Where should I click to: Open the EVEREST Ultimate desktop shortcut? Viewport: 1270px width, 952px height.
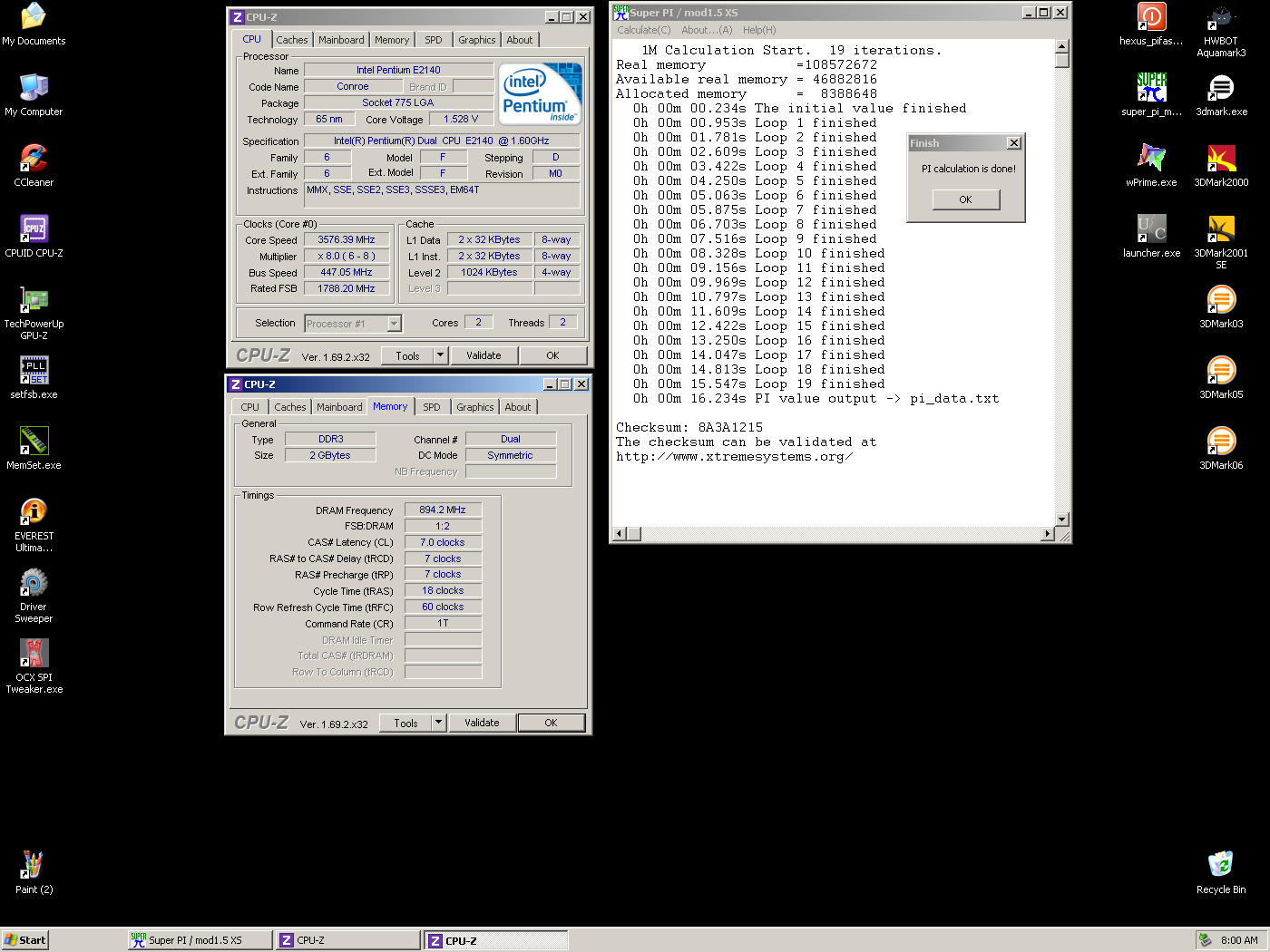[x=34, y=525]
